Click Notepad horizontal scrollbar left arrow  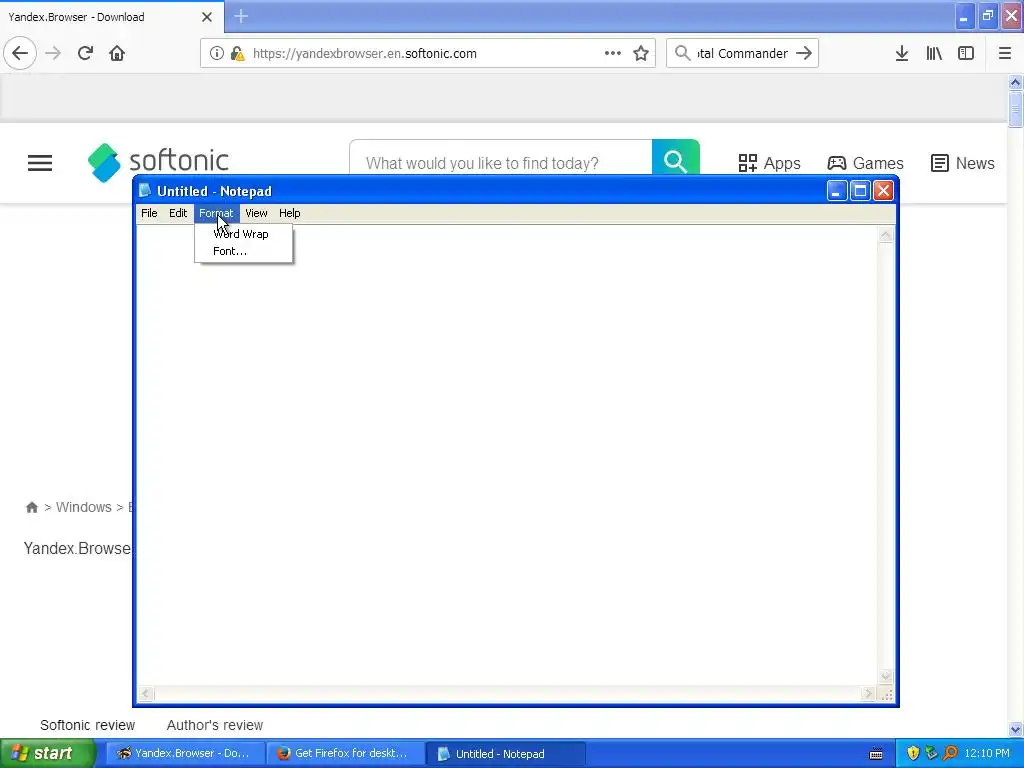tap(146, 694)
